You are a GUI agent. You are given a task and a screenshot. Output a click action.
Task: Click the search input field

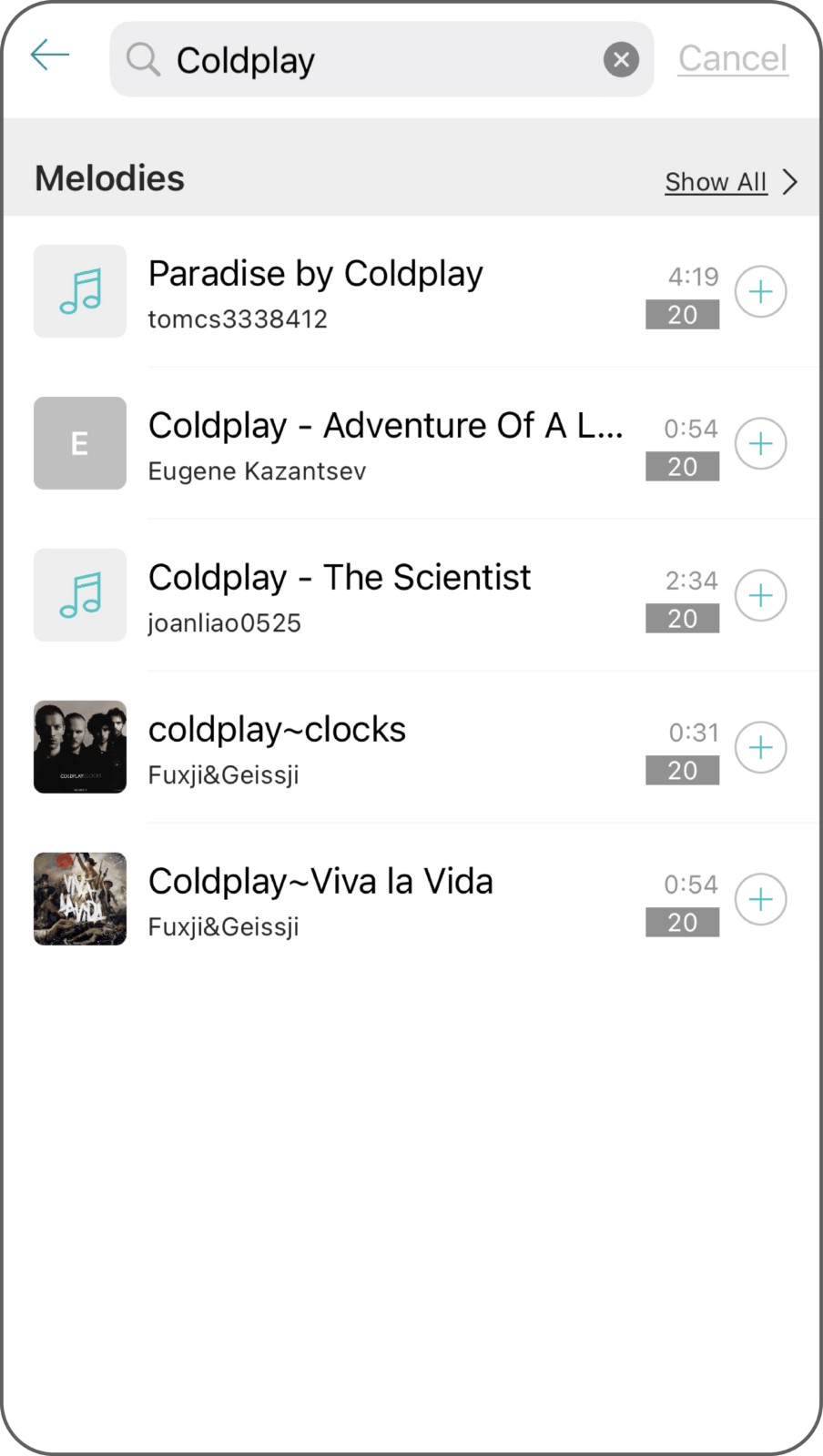pos(382,60)
